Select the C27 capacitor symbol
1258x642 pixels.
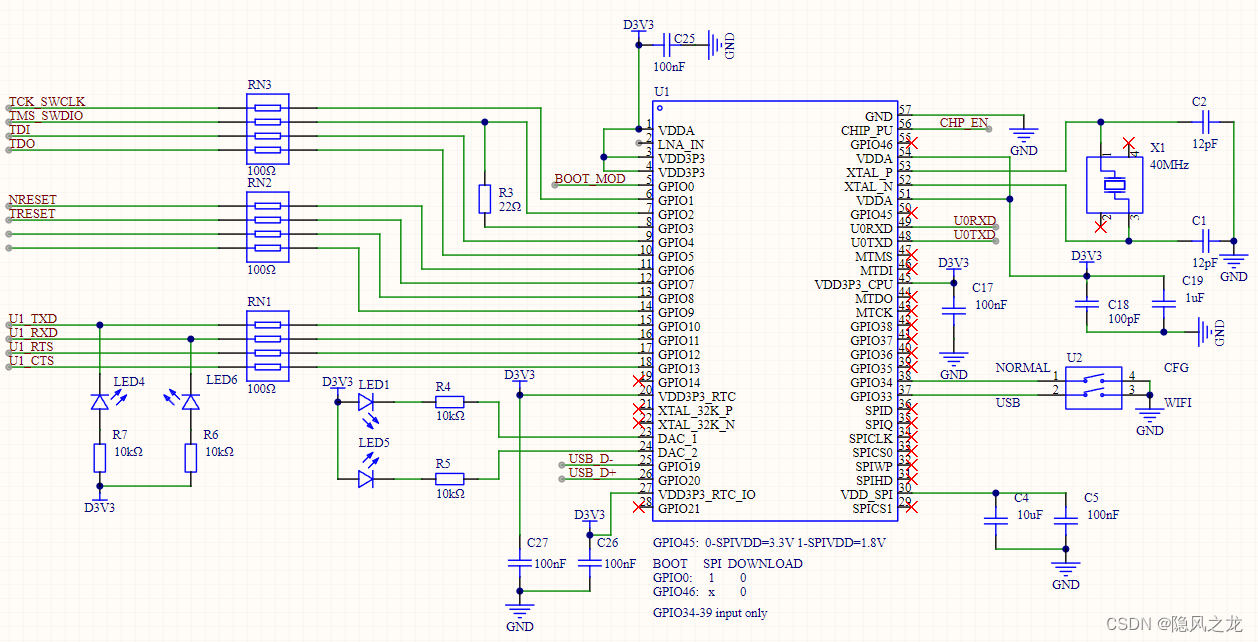pos(518,563)
